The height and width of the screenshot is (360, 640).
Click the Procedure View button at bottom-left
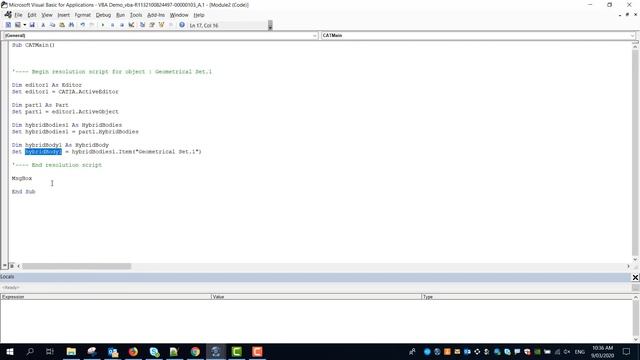(5, 266)
